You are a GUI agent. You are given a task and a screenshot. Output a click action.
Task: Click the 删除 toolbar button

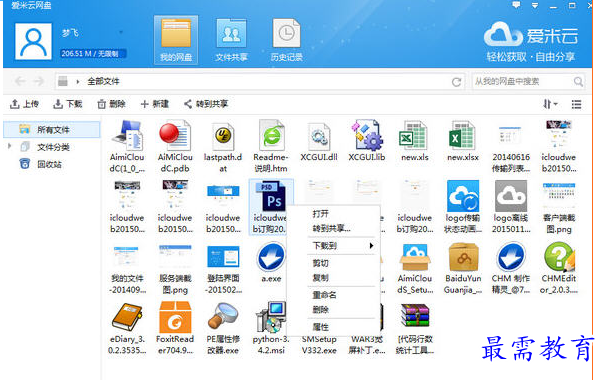[x=111, y=104]
